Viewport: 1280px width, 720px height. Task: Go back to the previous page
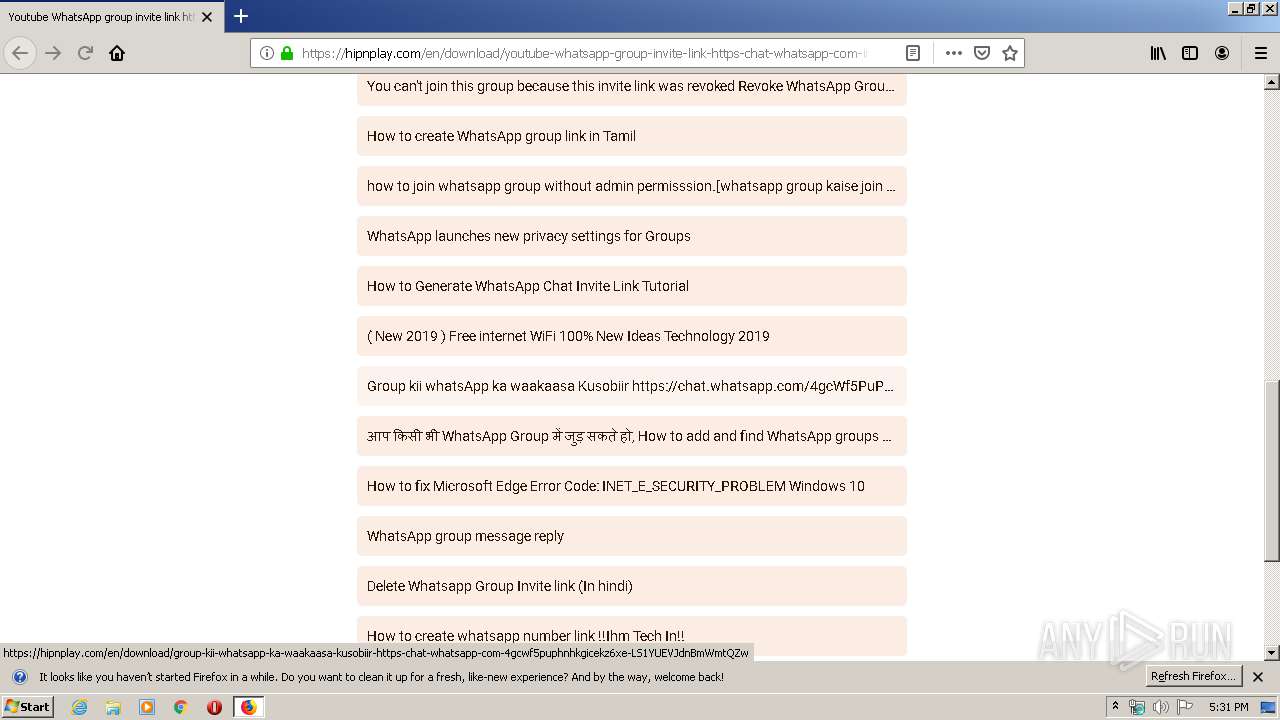pyautogui.click(x=20, y=53)
